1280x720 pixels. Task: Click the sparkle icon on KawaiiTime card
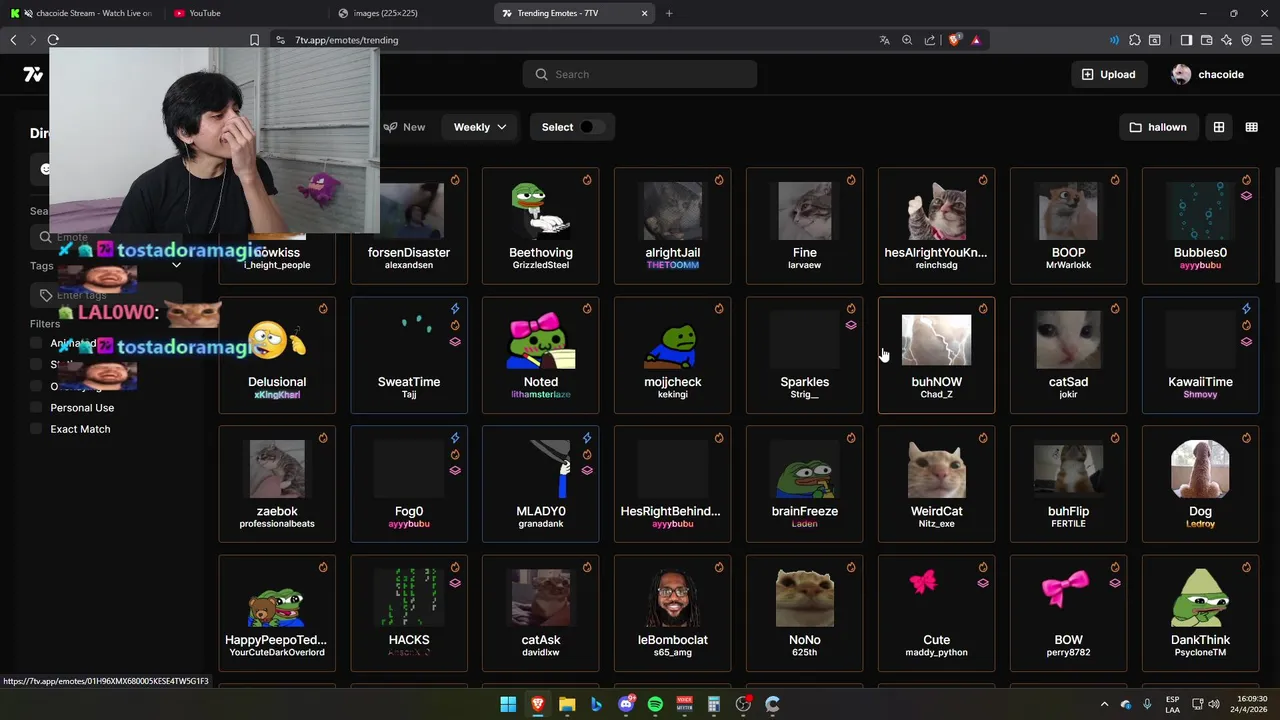click(x=1246, y=309)
